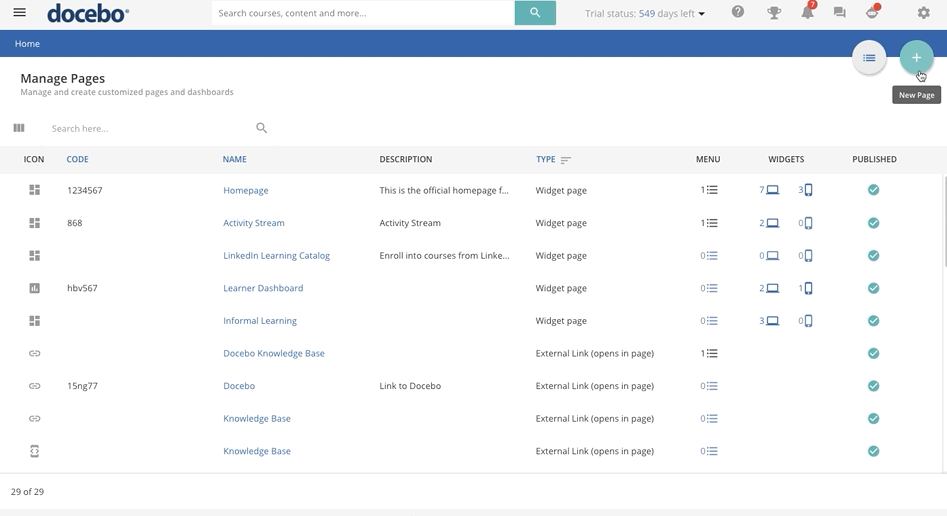Toggle published status for Learner Dashboard
The image size is (947, 516).
(x=873, y=288)
